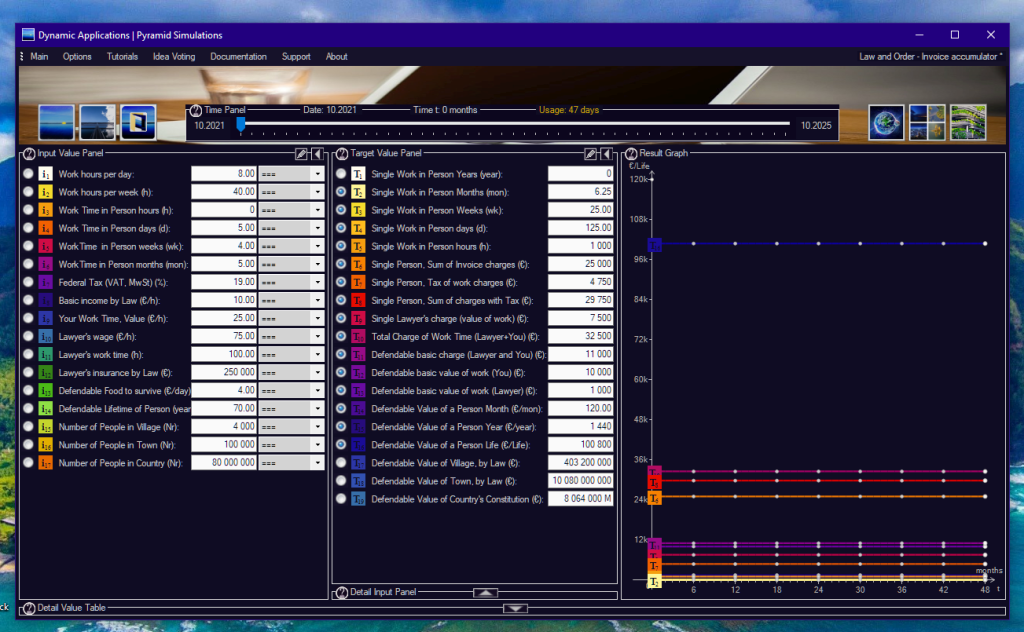The image size is (1024, 632).
Task: Click the help icon beside Result Graph
Action: pyautogui.click(x=631, y=154)
